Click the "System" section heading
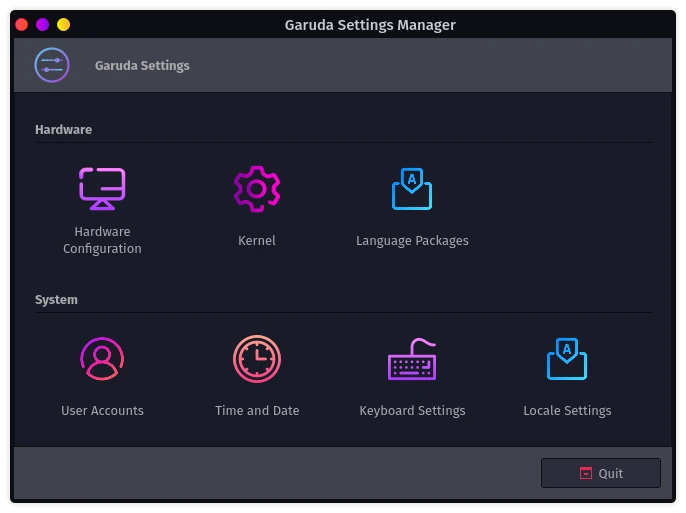 56,300
